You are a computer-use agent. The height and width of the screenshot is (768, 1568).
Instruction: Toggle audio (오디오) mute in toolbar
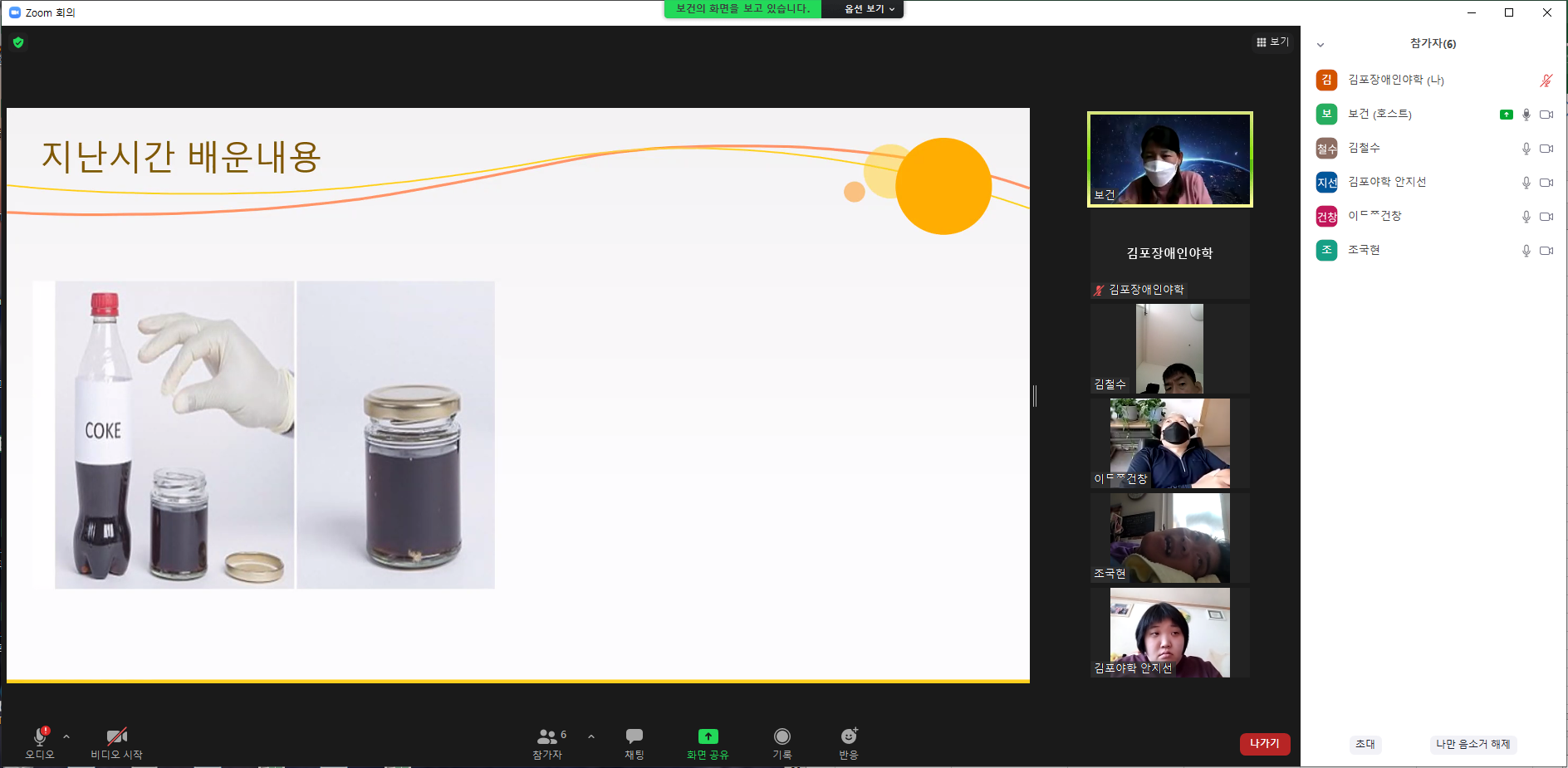point(40,736)
